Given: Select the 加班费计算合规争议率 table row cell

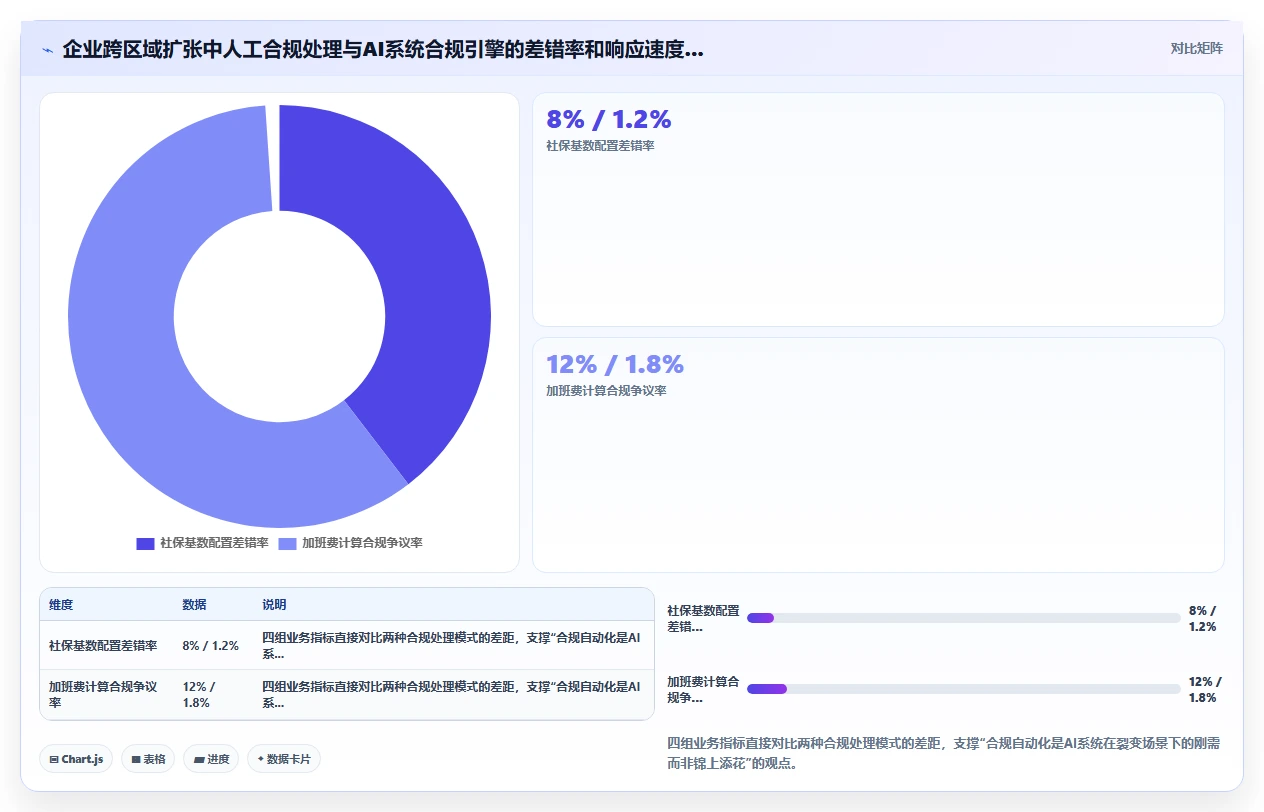Looking at the screenshot, I should [x=106, y=695].
